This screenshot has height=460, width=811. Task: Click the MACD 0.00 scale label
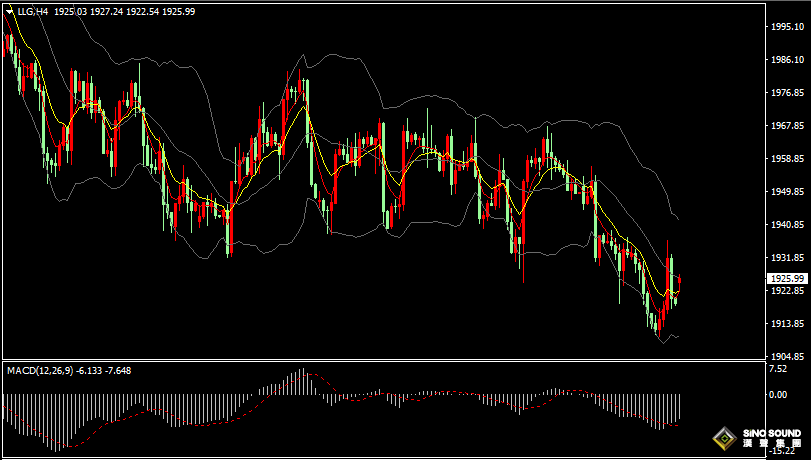(776, 394)
